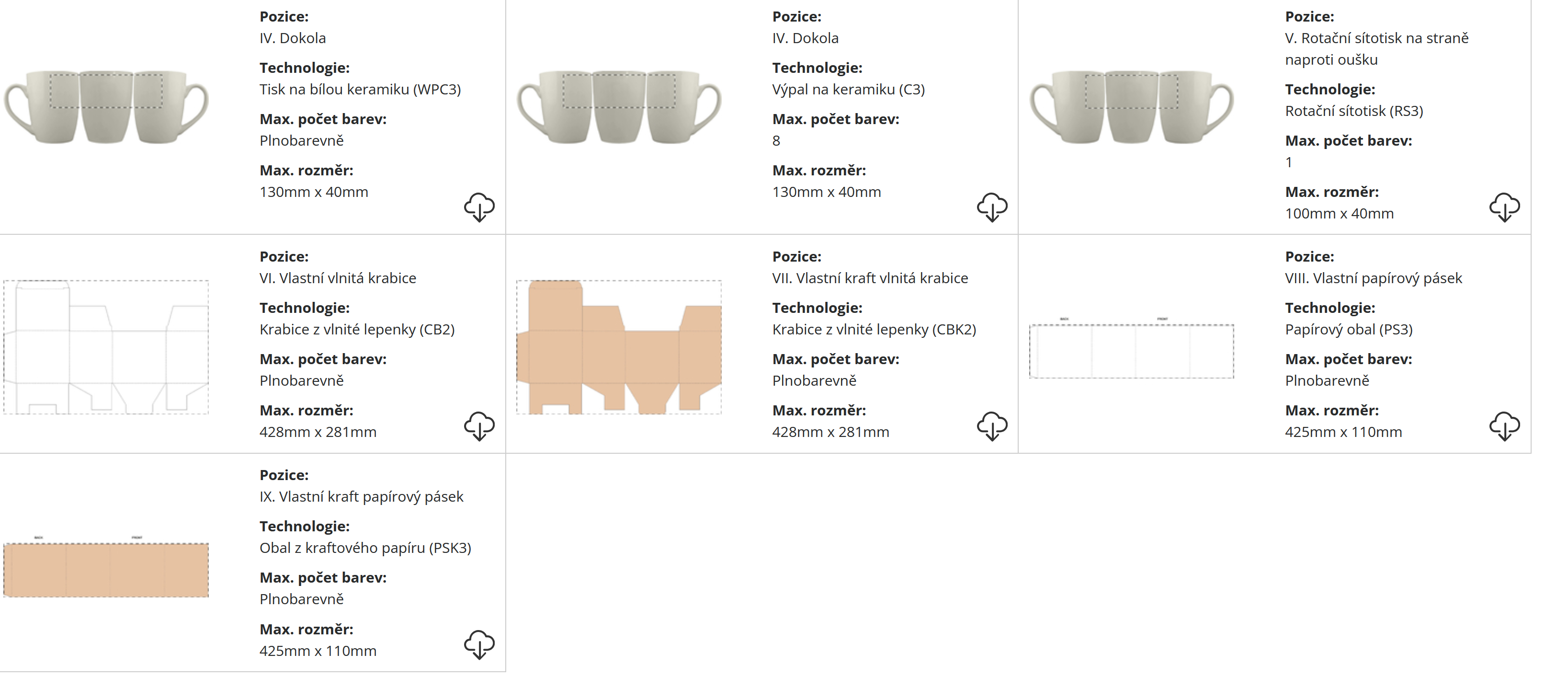Screen dimensions: 1568x677
Task: Open mug preview image for C3 Výpal
Action: 618,107
